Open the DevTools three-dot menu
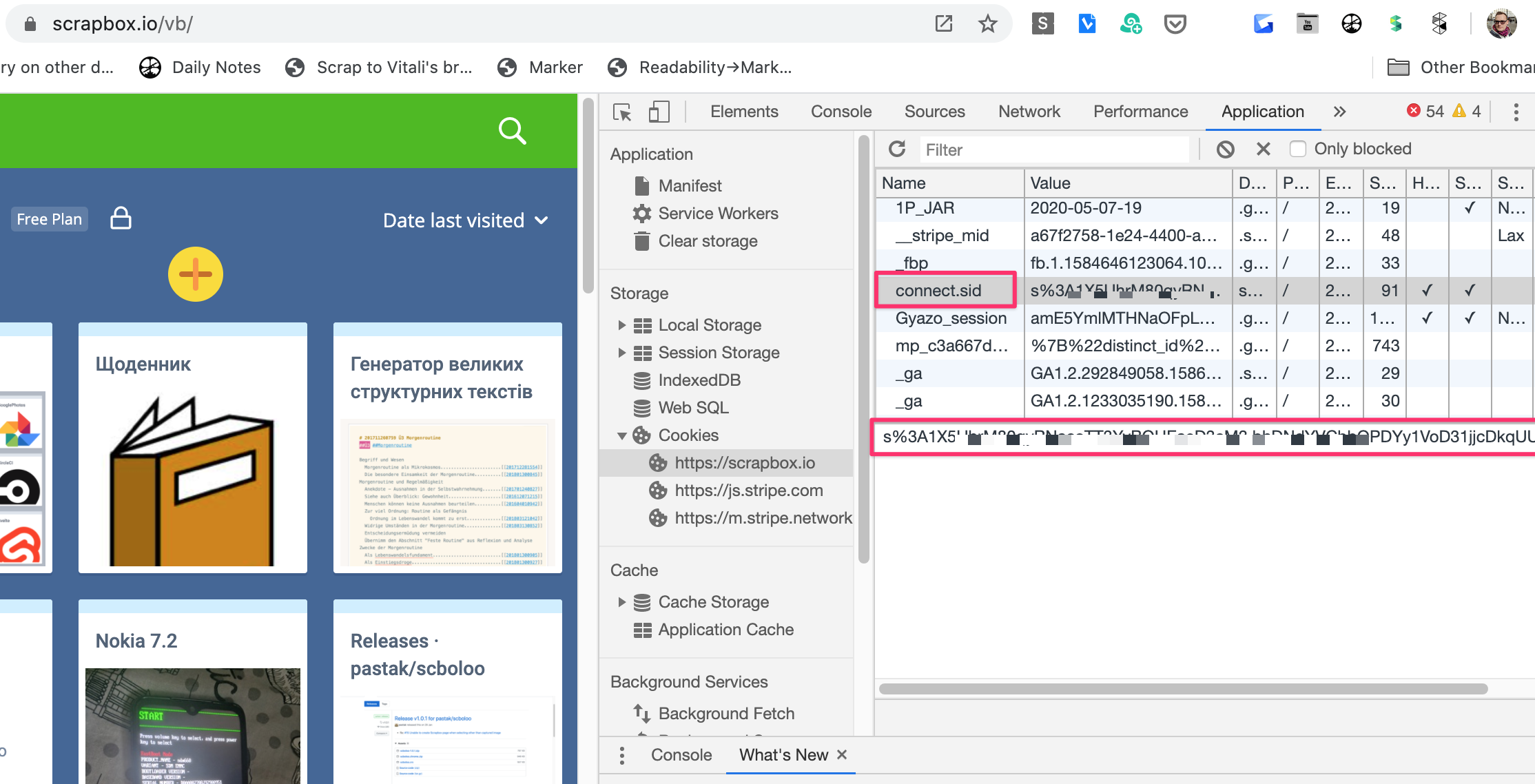1535x784 pixels. (x=1516, y=112)
